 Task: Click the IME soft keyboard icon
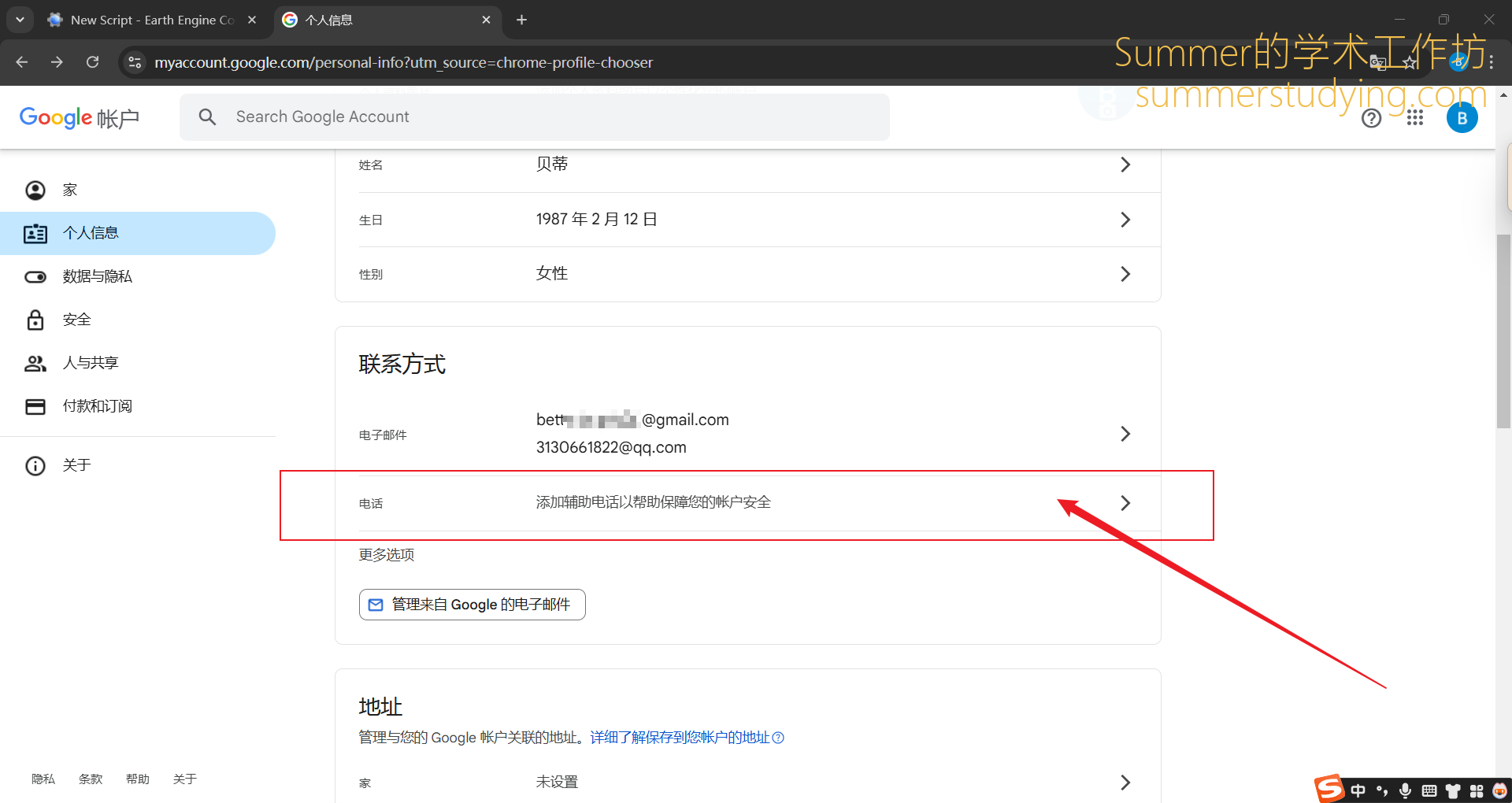[1429, 790]
